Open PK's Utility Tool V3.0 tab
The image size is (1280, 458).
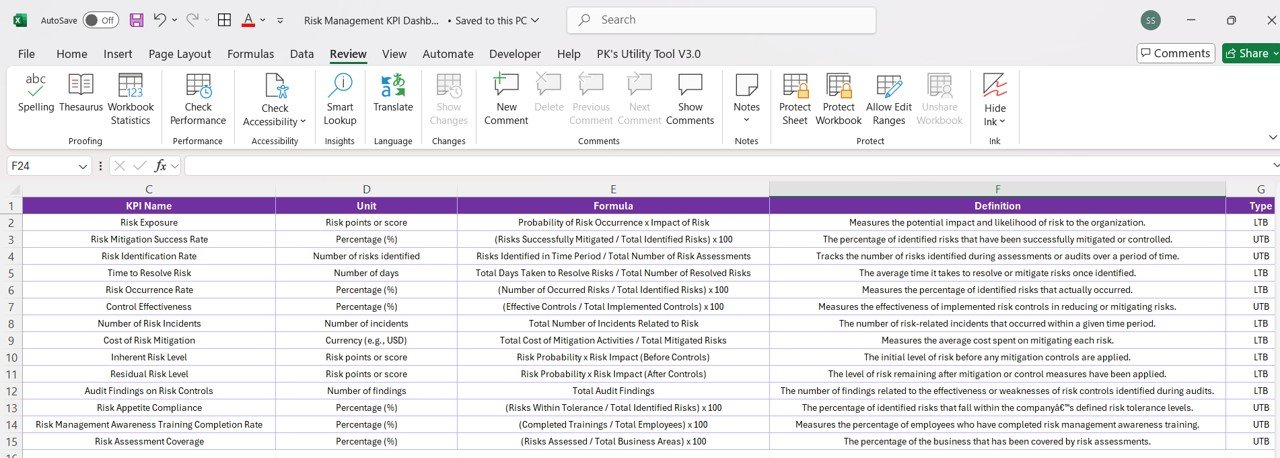tap(649, 54)
